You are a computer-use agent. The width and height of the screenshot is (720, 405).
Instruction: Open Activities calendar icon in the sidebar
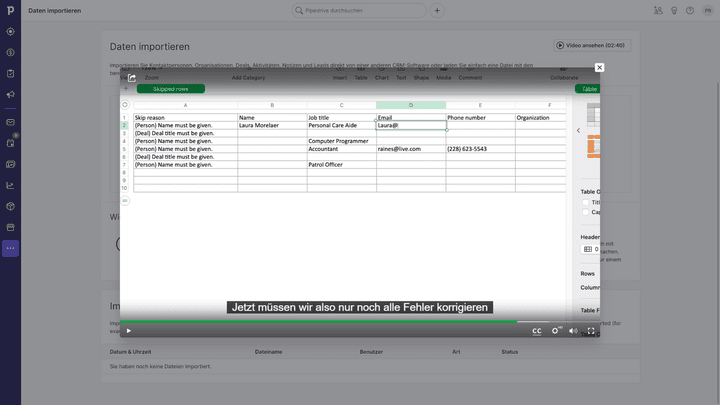pyautogui.click(x=10, y=143)
